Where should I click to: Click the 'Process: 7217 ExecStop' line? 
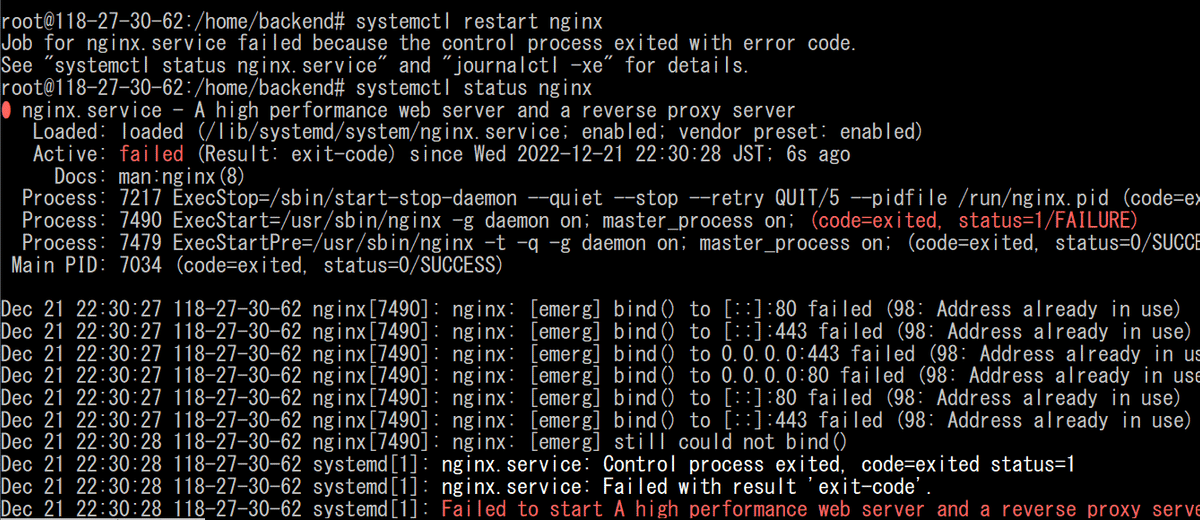point(611,197)
